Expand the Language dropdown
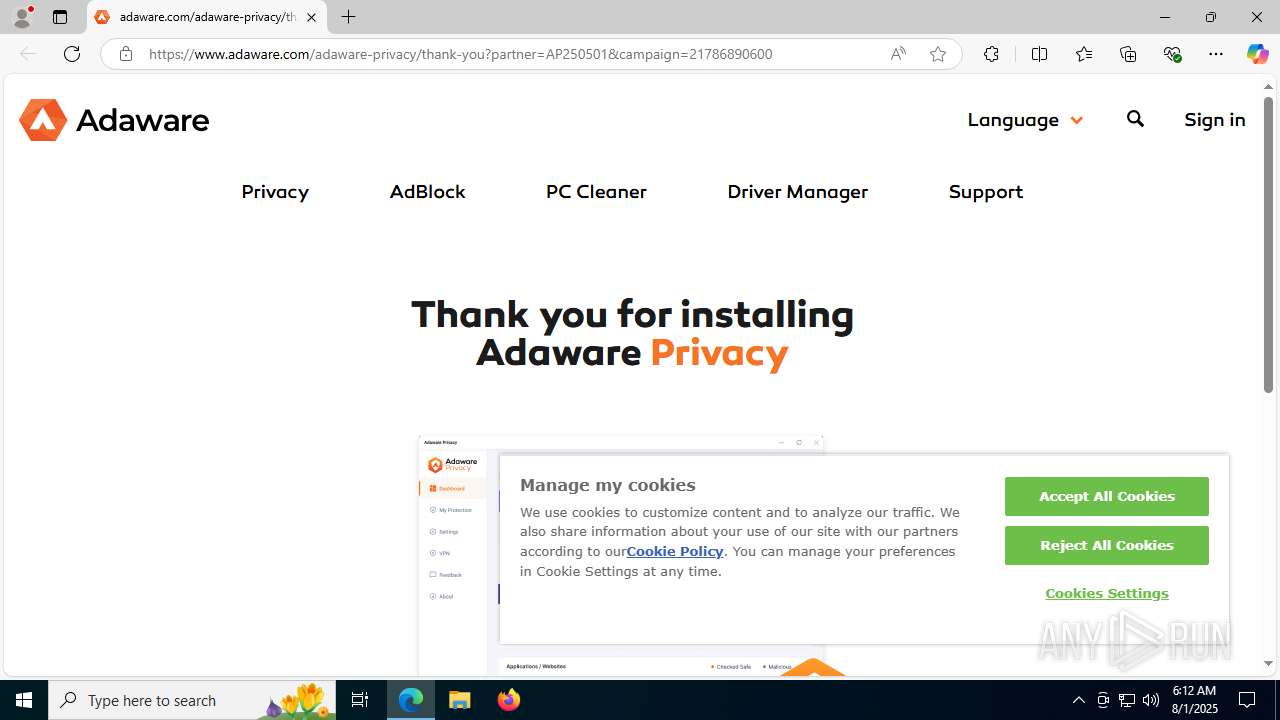Image resolution: width=1280 pixels, height=720 pixels. (1025, 119)
